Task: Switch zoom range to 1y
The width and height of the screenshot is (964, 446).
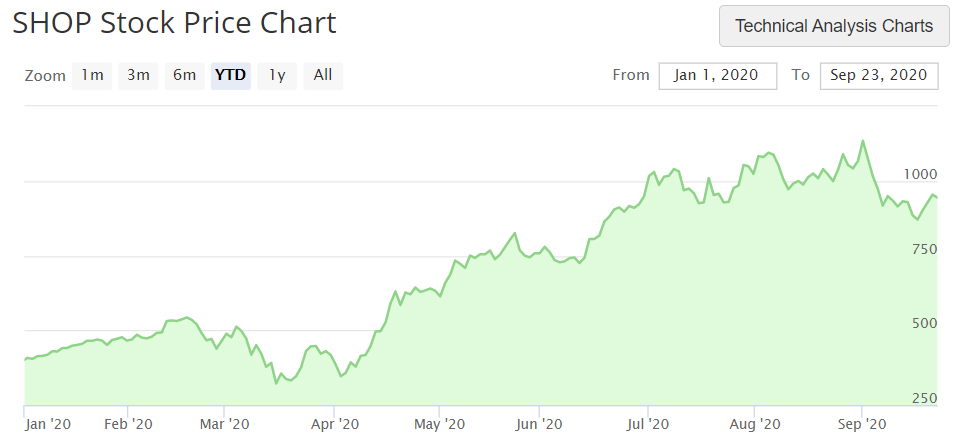Action: pyautogui.click(x=277, y=76)
